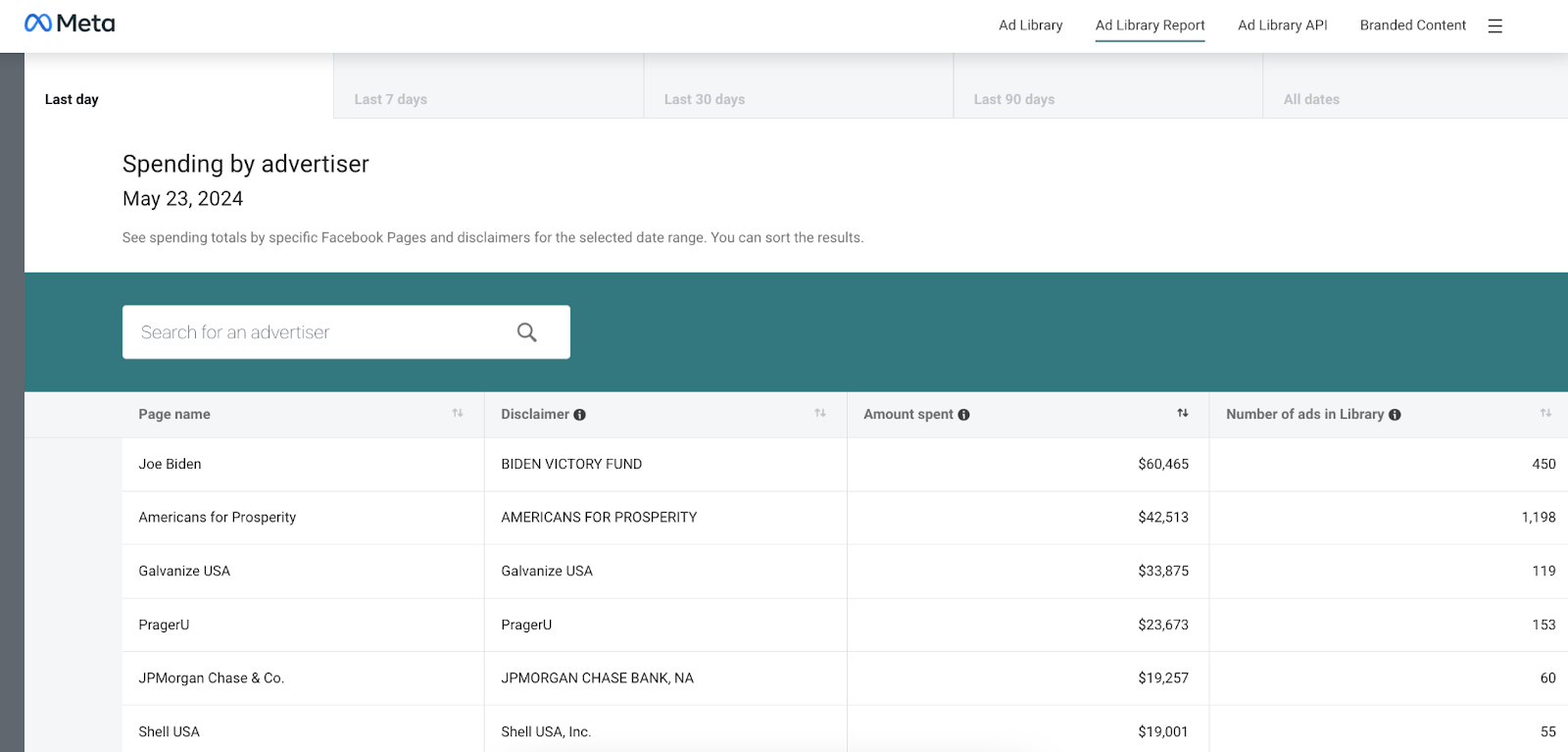
Task: Click JPMorgan Chase & Co. page name
Action: pyautogui.click(x=212, y=677)
